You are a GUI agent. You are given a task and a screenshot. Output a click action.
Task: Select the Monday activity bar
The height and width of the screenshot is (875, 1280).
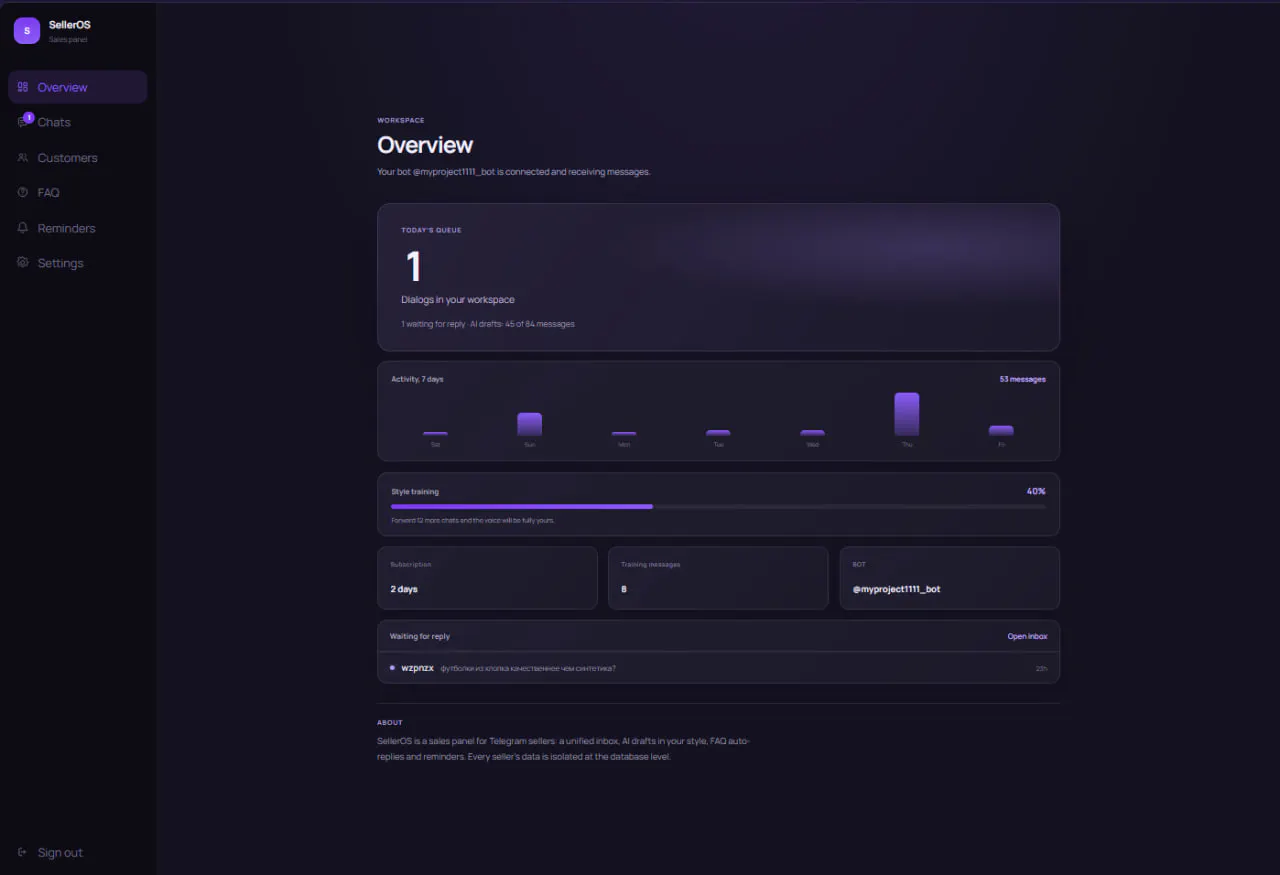[624, 433]
